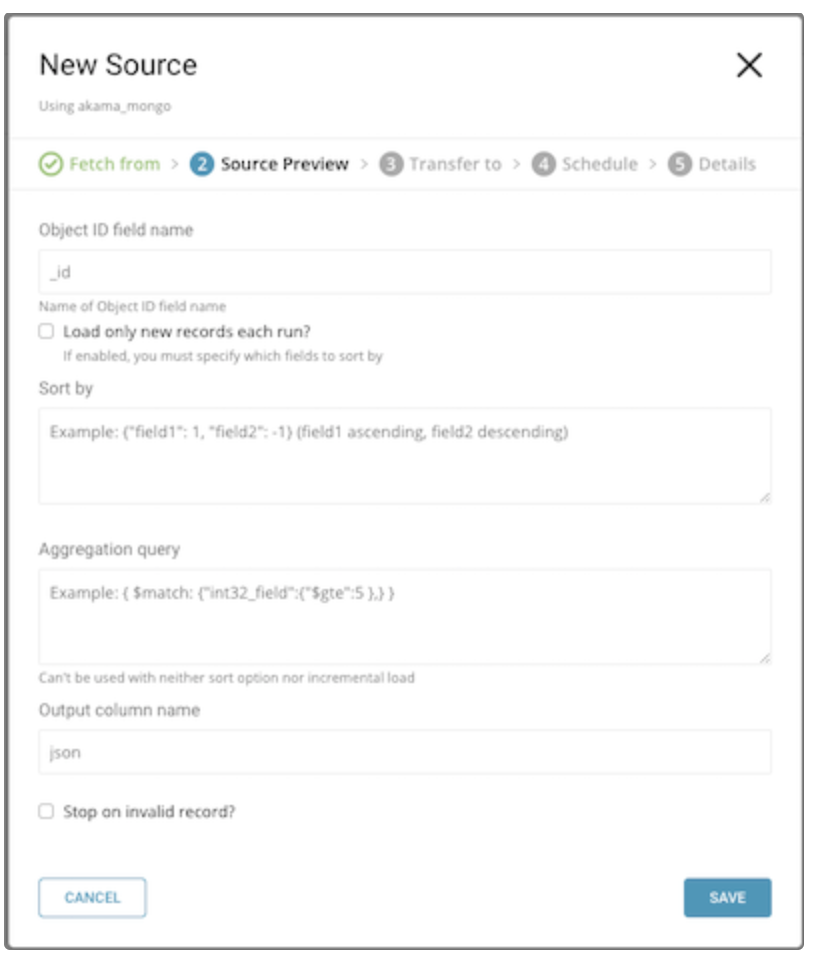This screenshot has height=964, width=814.
Task: Click into the Aggregation query text area
Action: (x=405, y=616)
